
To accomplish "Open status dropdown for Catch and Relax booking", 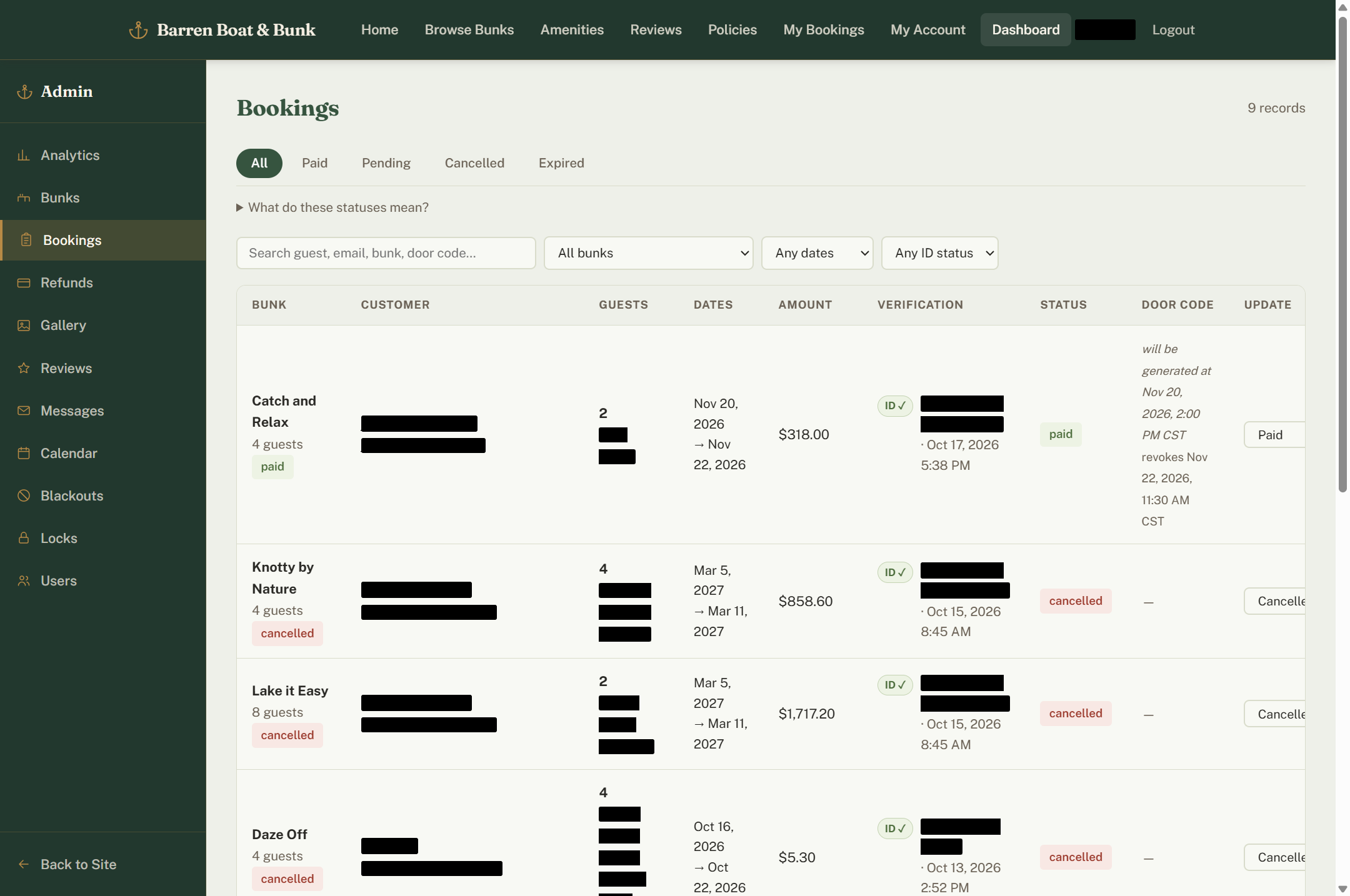I will tap(1274, 435).
